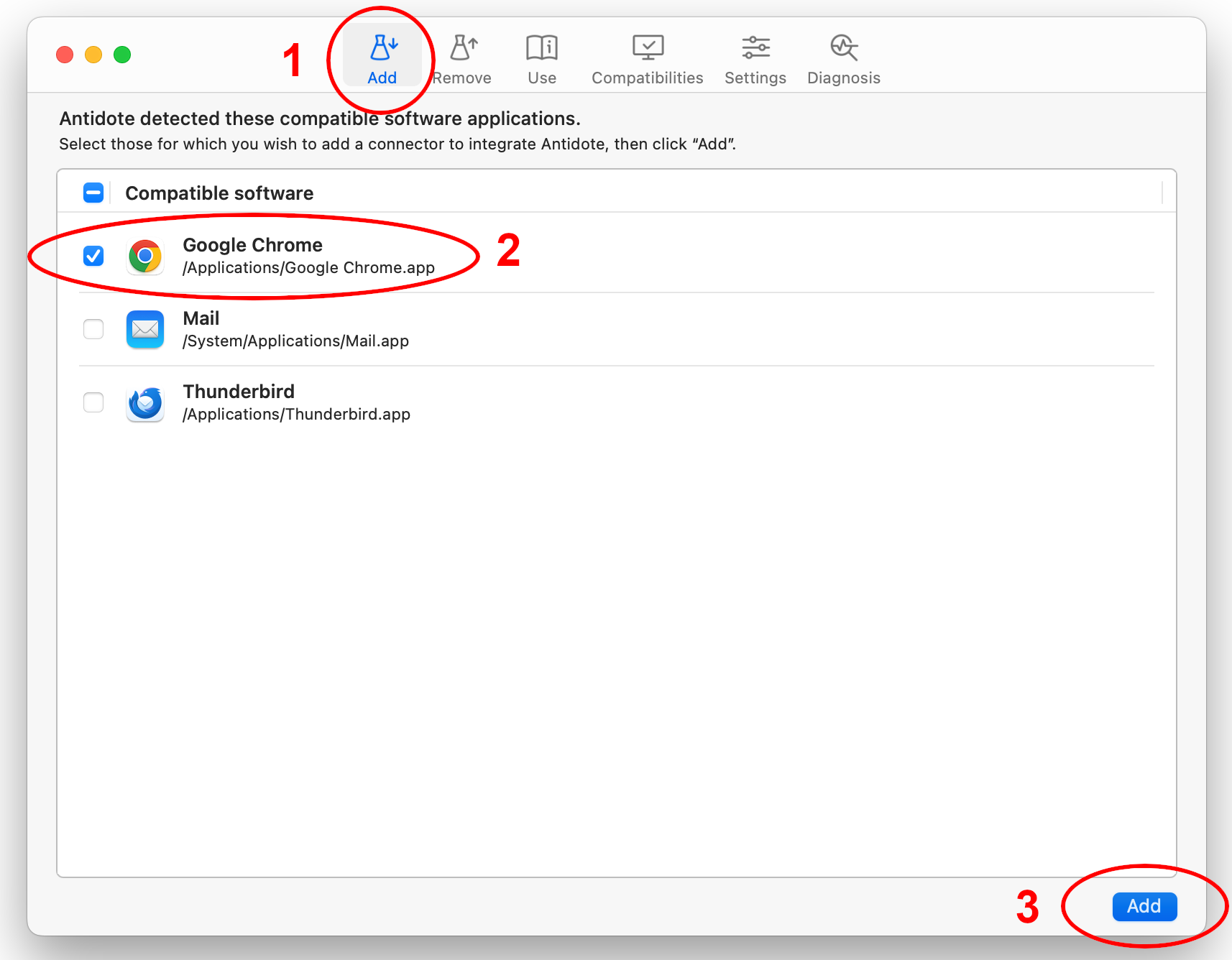Uncheck the Google Chrome checkbox
The image size is (1232, 960).
(93, 256)
